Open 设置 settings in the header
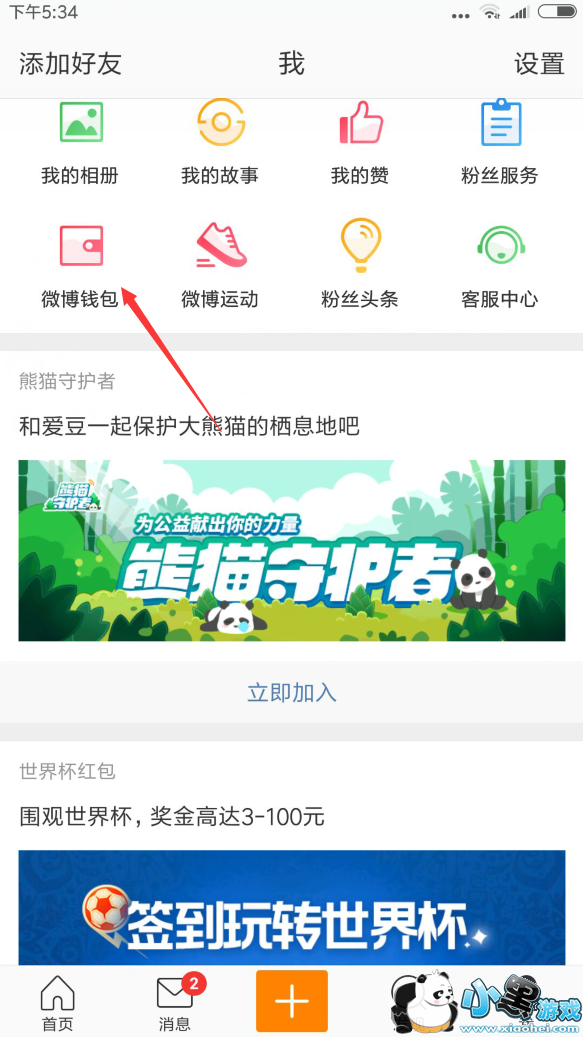This screenshot has width=583, height=1037. [539, 64]
